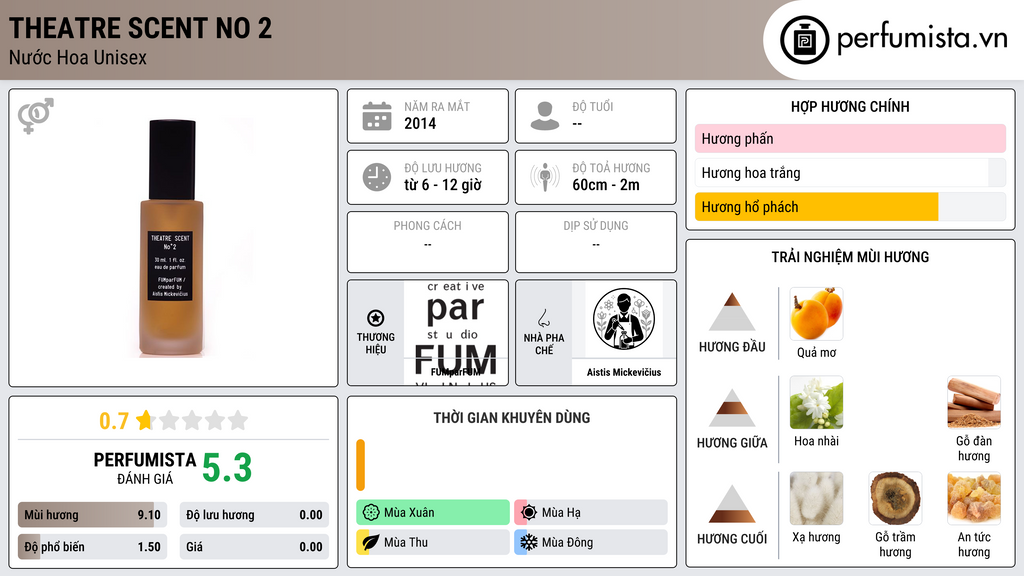This screenshot has height=576, width=1024.
Task: Click the Hương giữa pyramid icon
Action: coord(732,408)
